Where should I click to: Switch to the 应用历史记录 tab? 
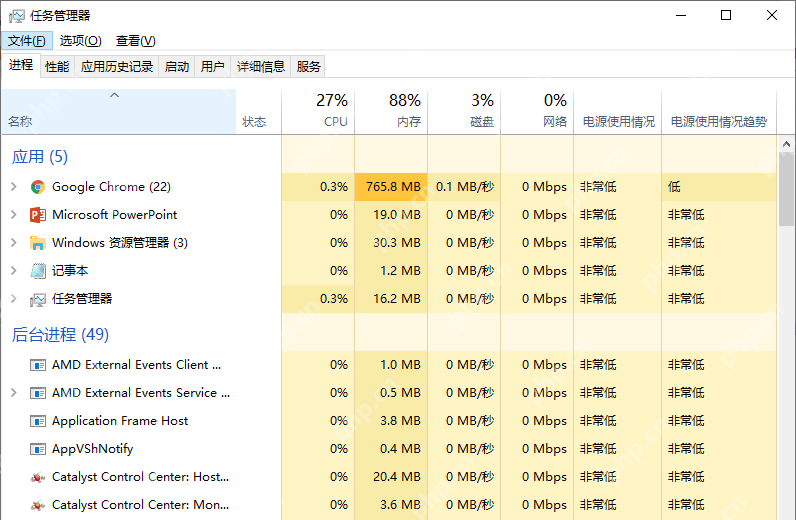117,67
